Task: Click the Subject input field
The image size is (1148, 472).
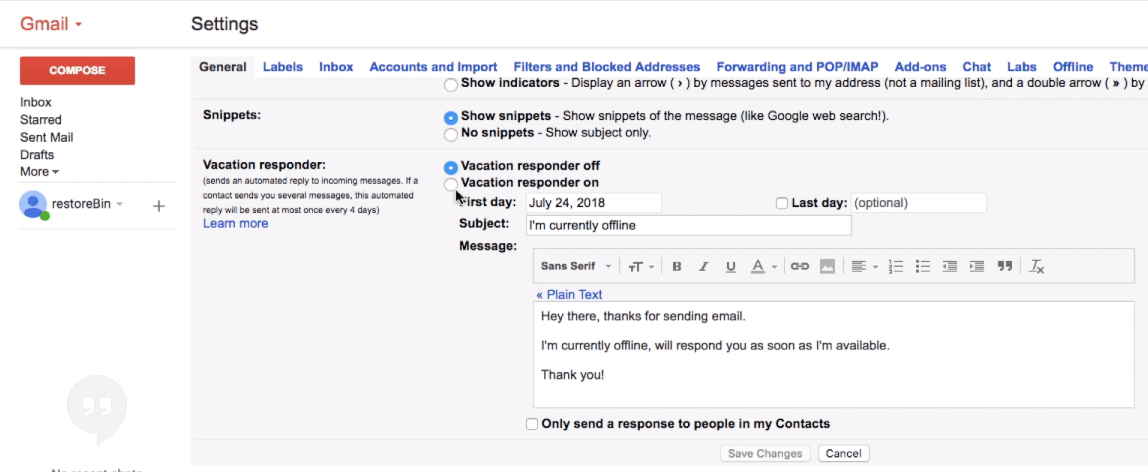Action: (689, 225)
